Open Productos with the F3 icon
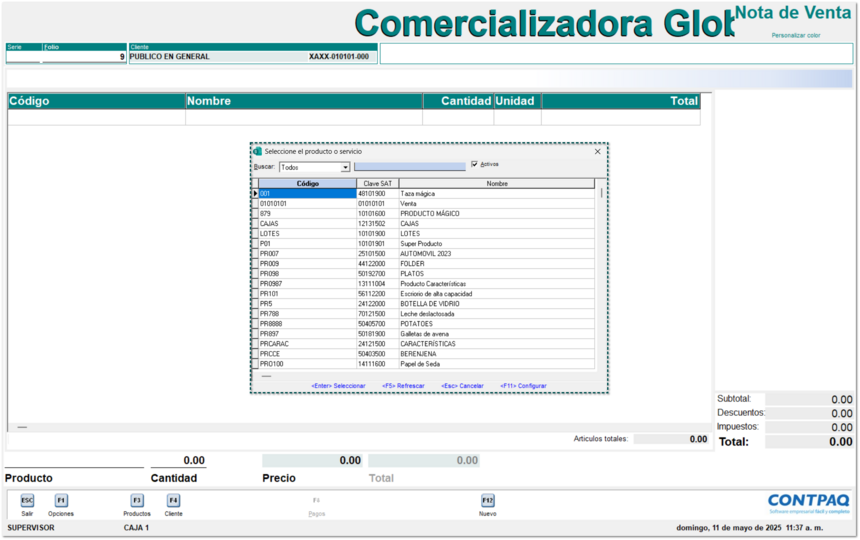This screenshot has width=860, height=540. click(x=137, y=500)
